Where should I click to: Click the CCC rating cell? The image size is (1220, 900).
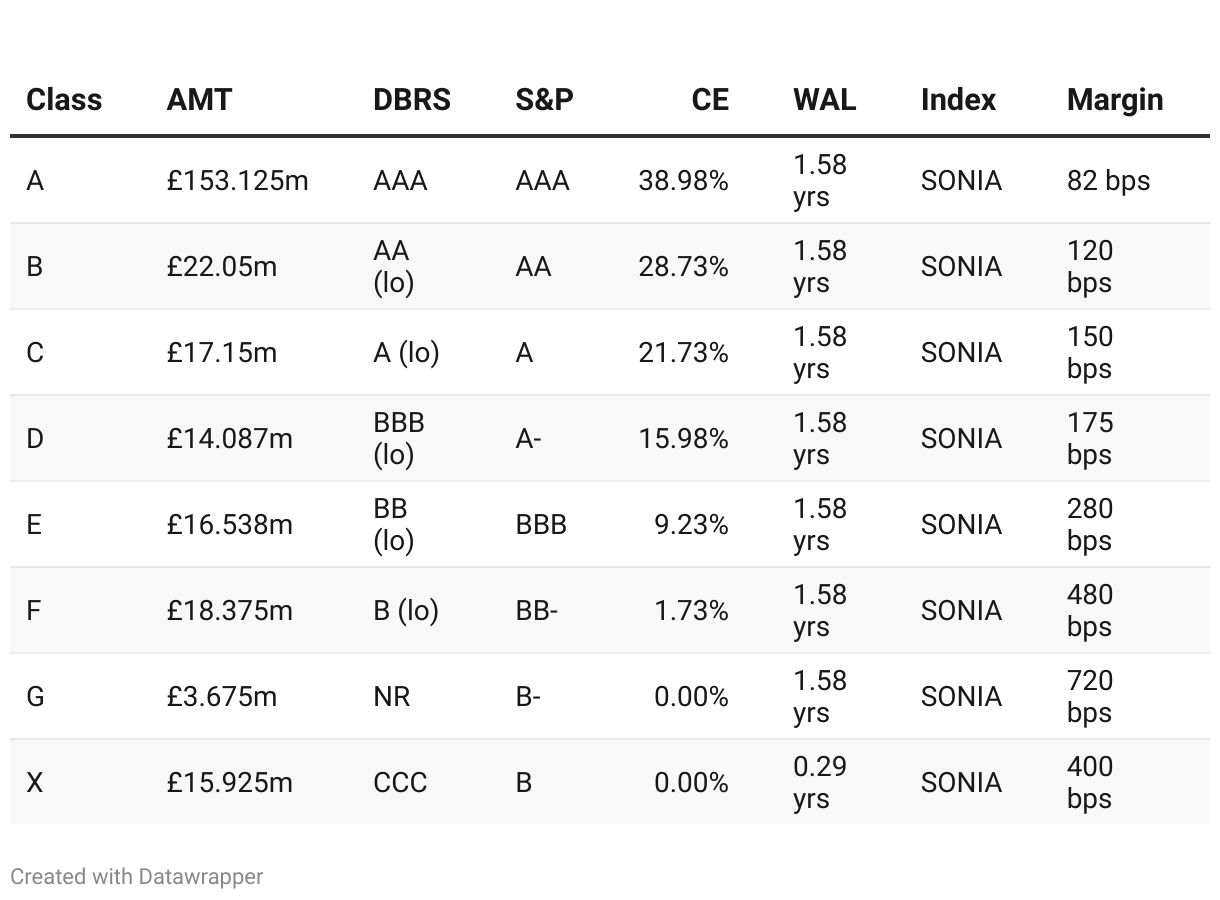pos(400,783)
